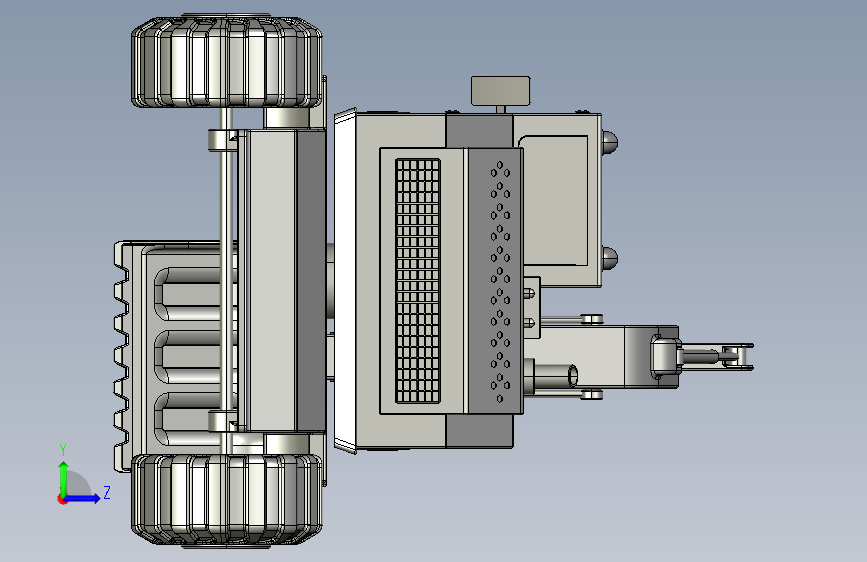The height and width of the screenshot is (562, 867).
Task: Select the upper tire of the model
Action: point(227,61)
